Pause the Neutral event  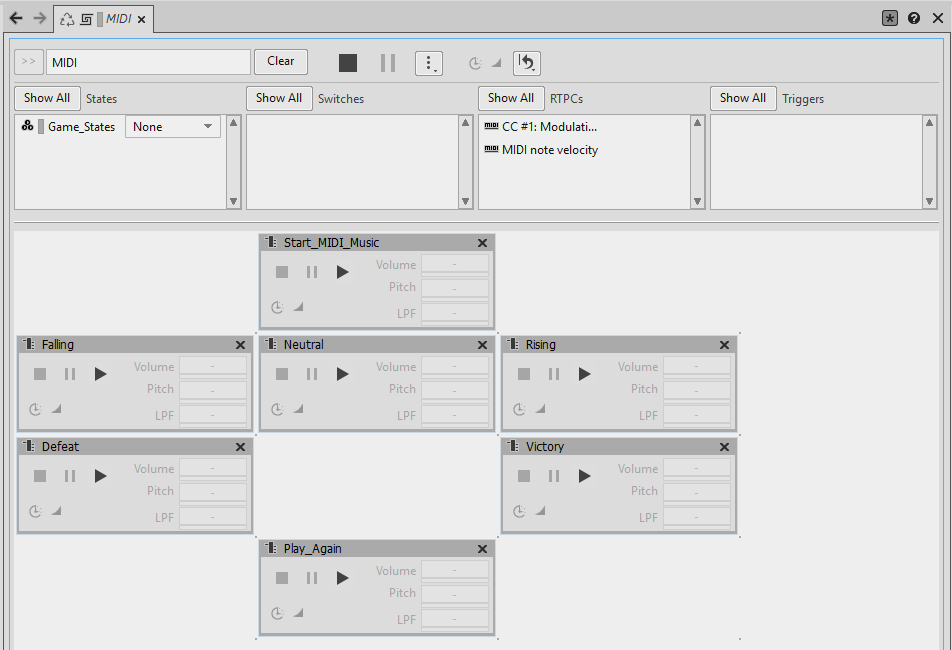(x=312, y=374)
